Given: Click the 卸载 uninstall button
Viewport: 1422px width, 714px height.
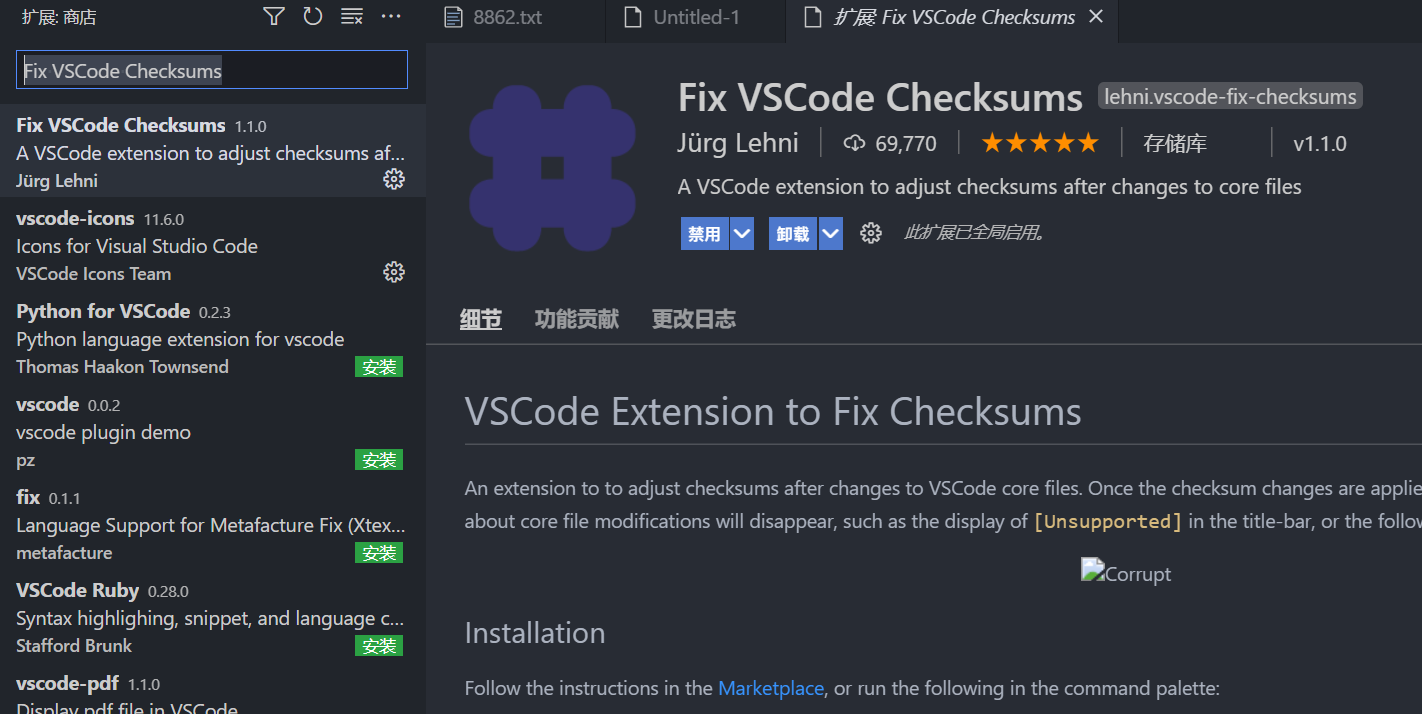Looking at the screenshot, I should pyautogui.click(x=795, y=233).
